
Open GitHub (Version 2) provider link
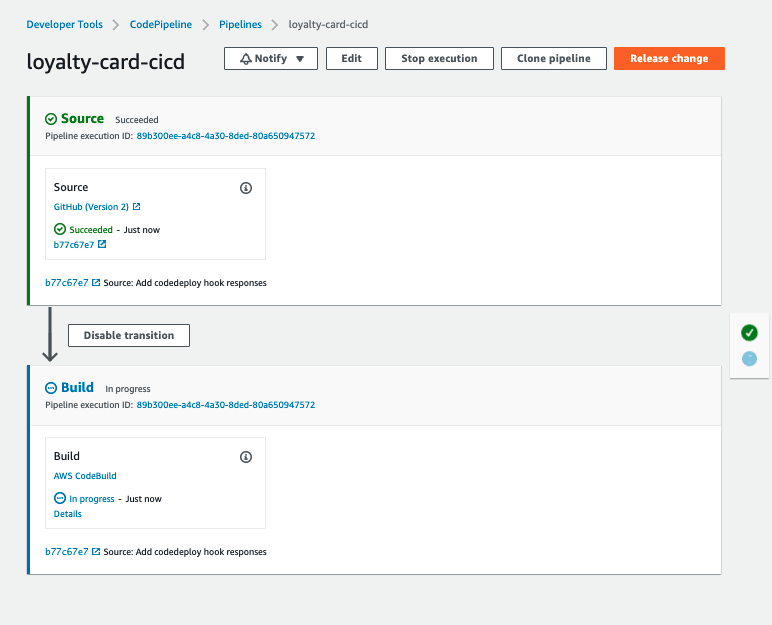[91, 207]
